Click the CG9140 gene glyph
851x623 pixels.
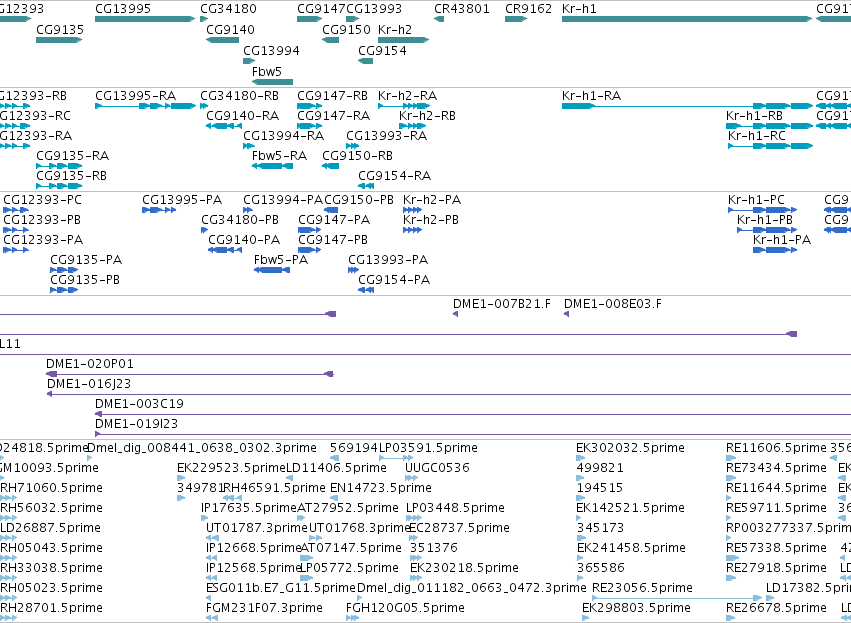[x=223, y=40]
